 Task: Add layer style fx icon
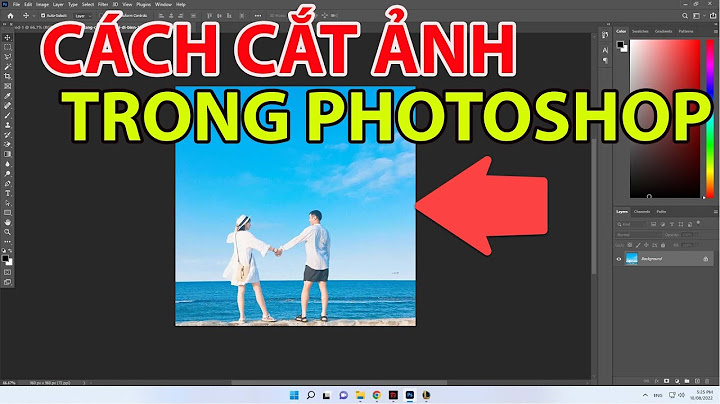657,381
